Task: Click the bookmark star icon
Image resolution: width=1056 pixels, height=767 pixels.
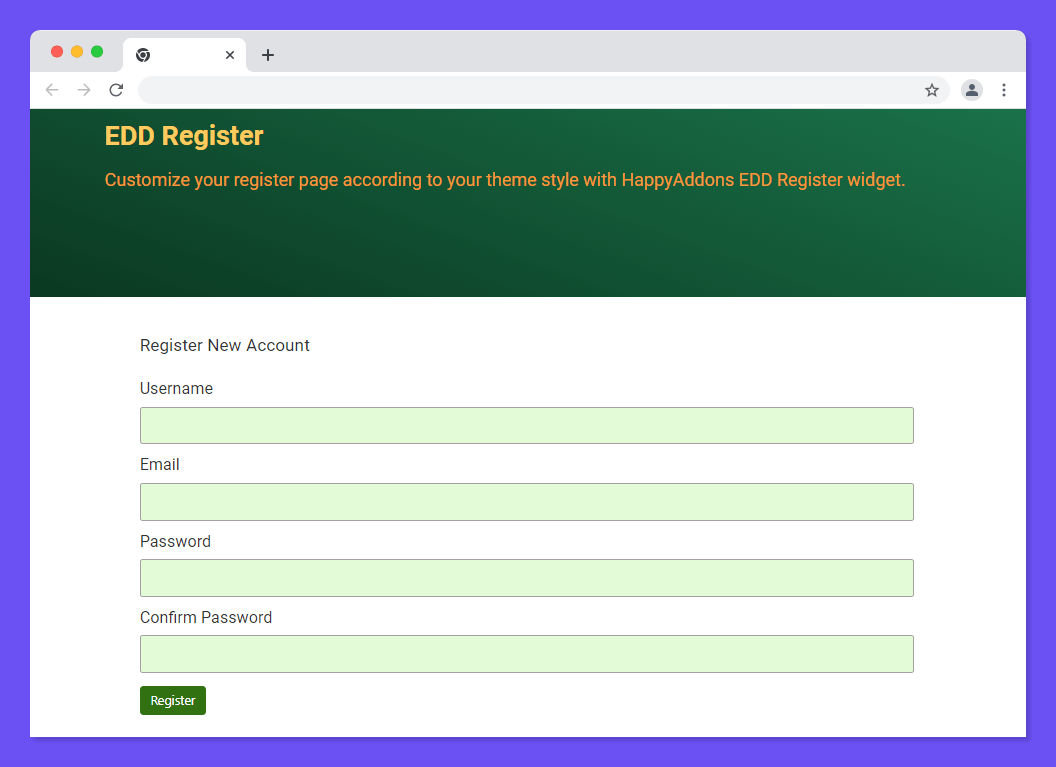Action: pyautogui.click(x=932, y=90)
